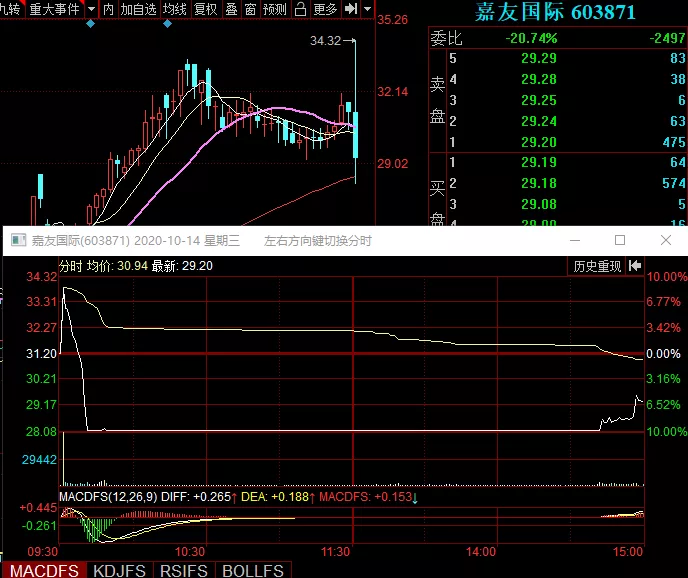Open the 重大事件 toolbar item

click(x=54, y=9)
